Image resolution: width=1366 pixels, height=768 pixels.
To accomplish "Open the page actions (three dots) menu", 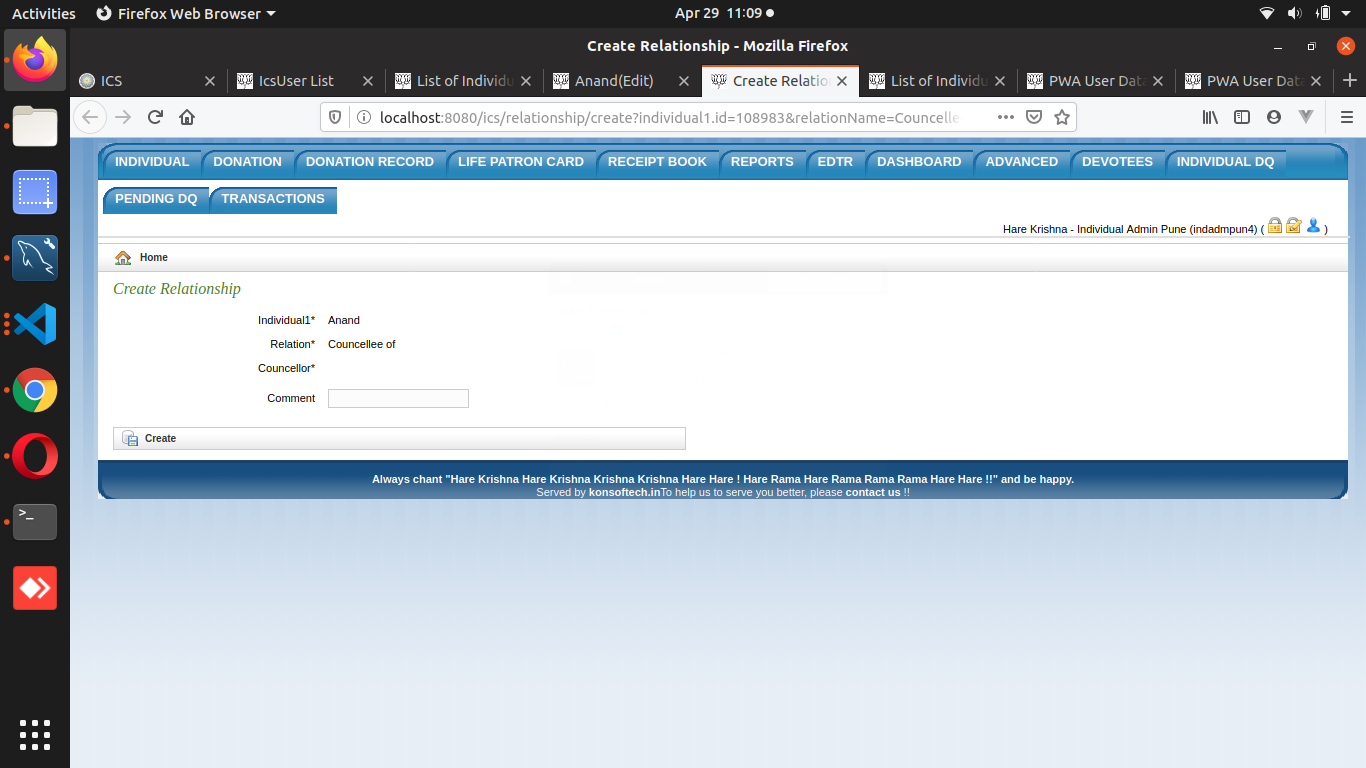I will (x=1005, y=117).
